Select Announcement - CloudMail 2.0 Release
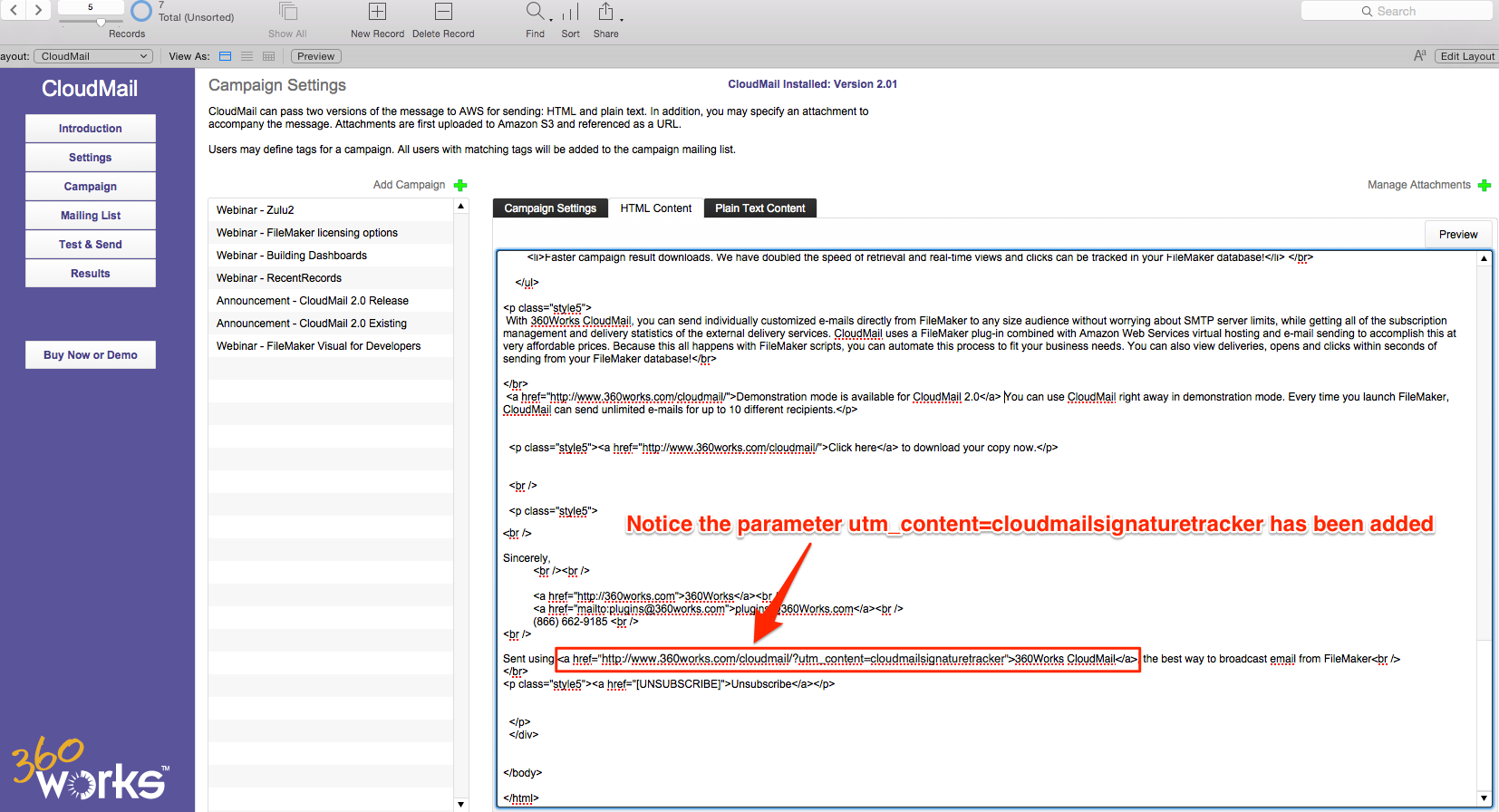 [331, 301]
